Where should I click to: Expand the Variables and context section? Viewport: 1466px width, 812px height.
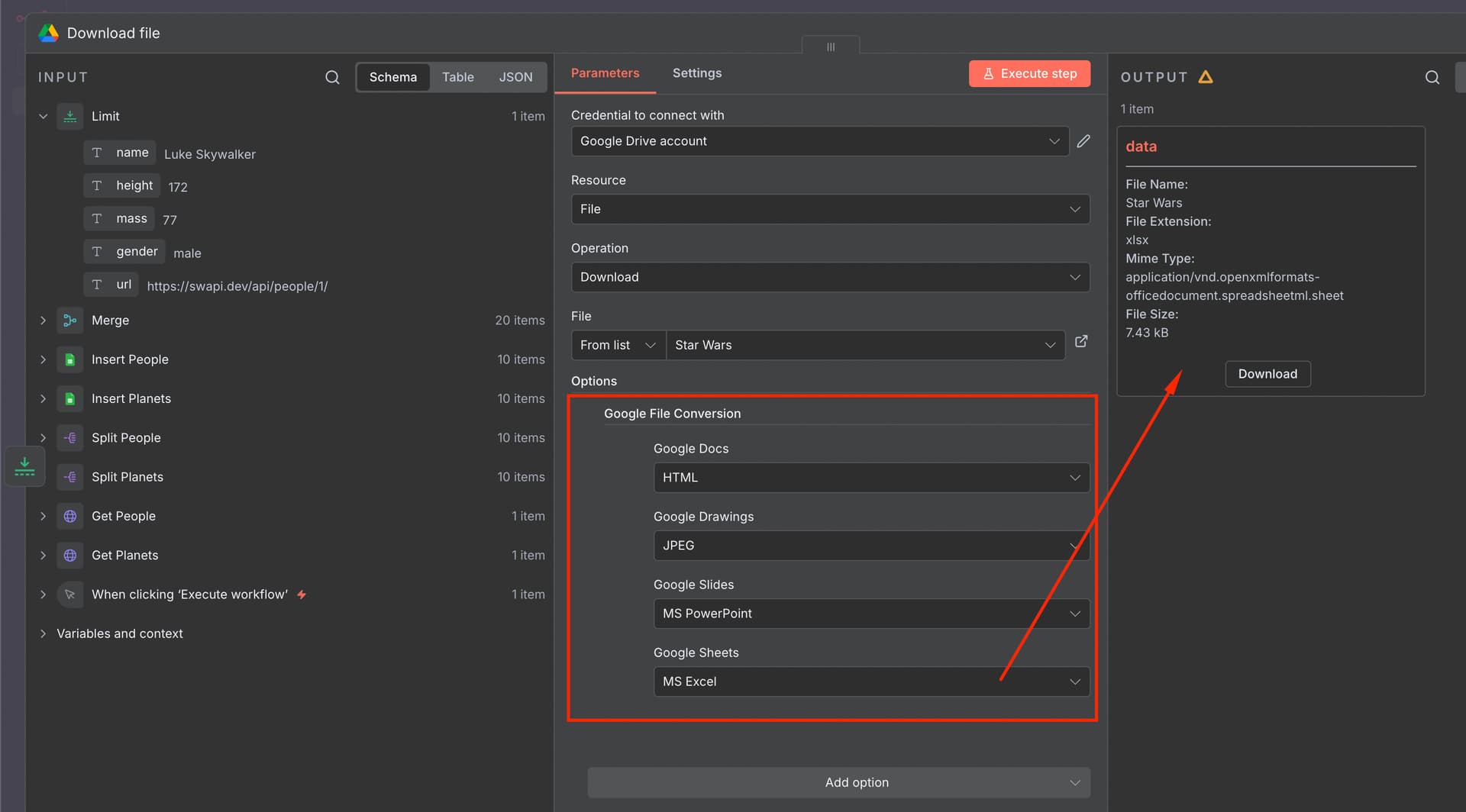[x=44, y=633]
